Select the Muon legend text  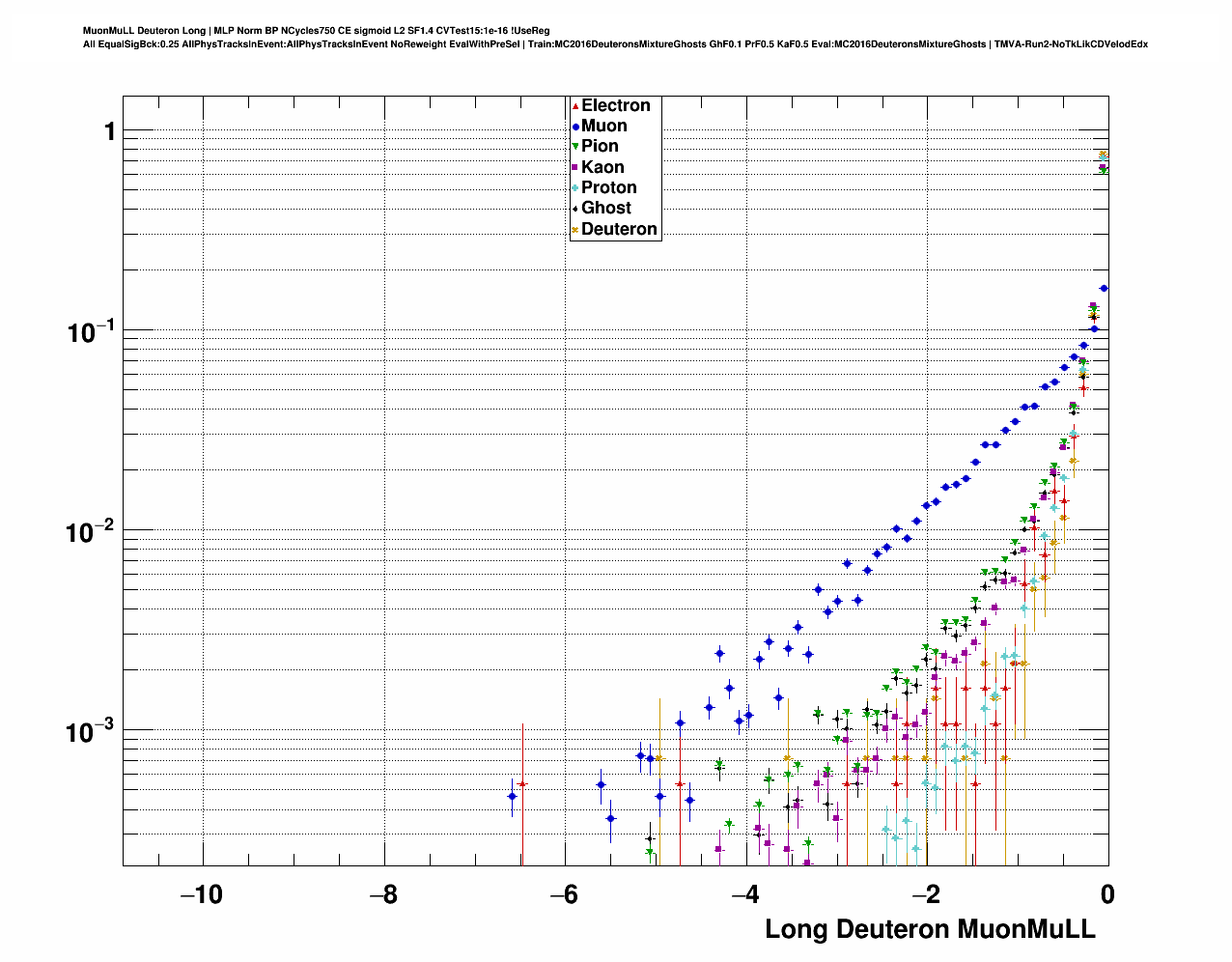pos(603,127)
